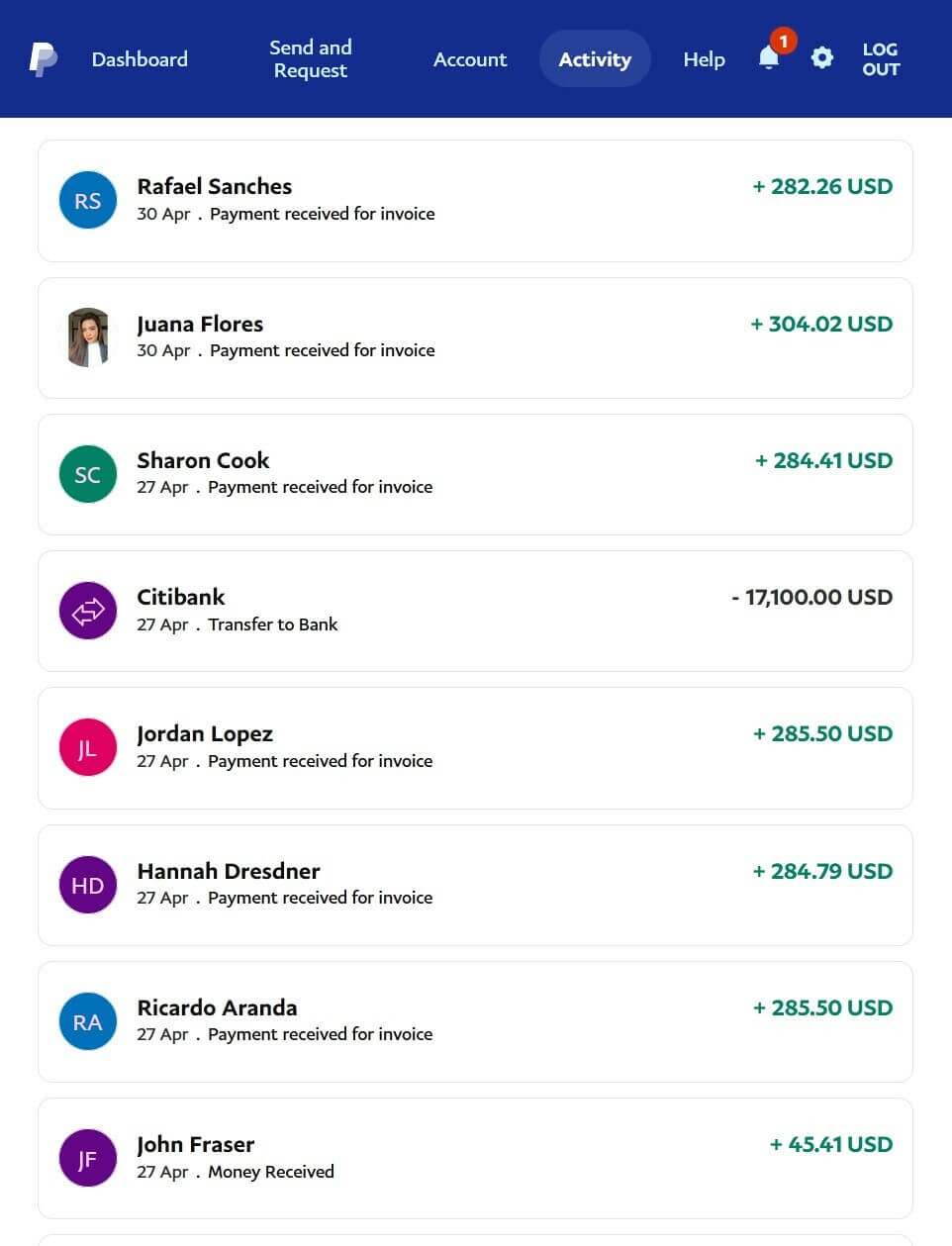Click Rafael Sanches' RS avatar
The width and height of the screenshot is (952, 1246).
click(88, 200)
